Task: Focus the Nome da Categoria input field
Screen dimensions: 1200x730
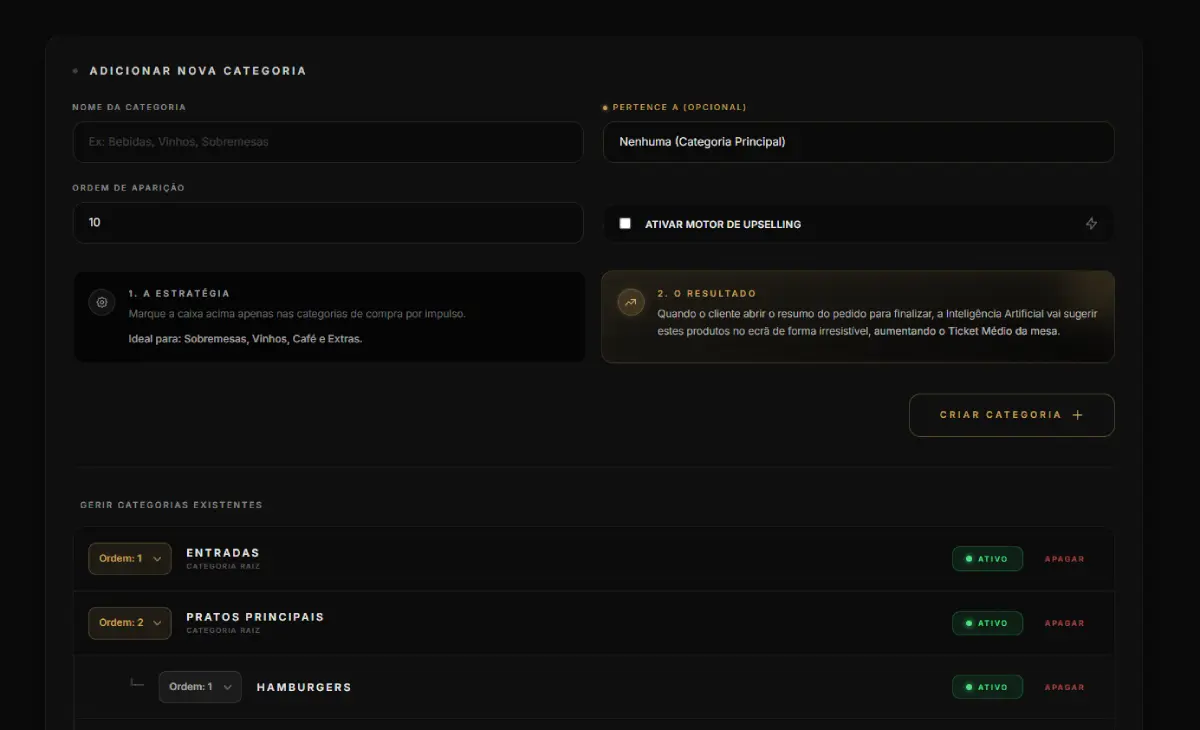Action: pyautogui.click(x=328, y=142)
